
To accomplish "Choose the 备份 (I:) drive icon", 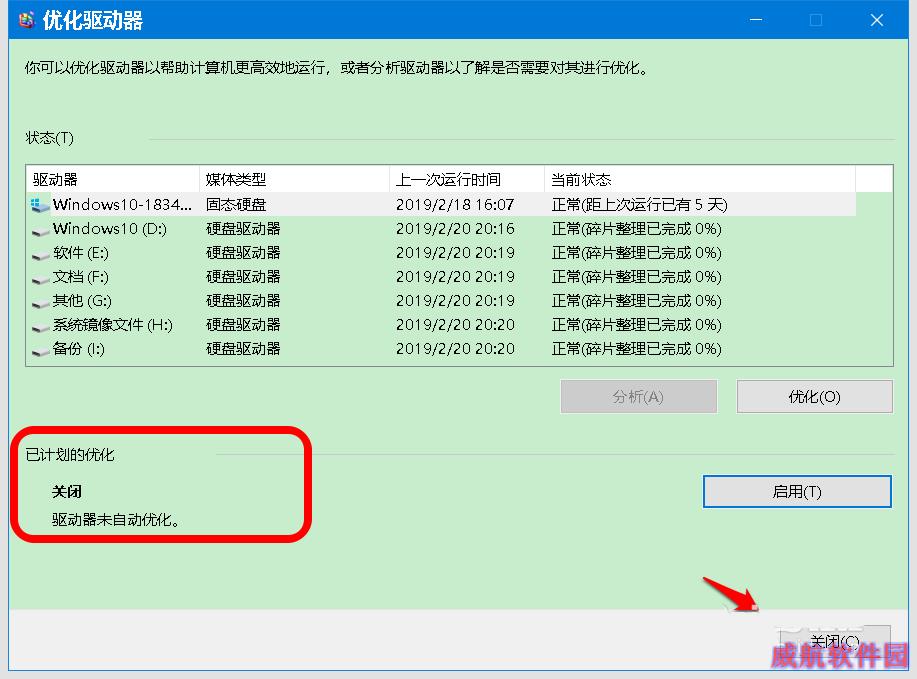I will pos(40,350).
